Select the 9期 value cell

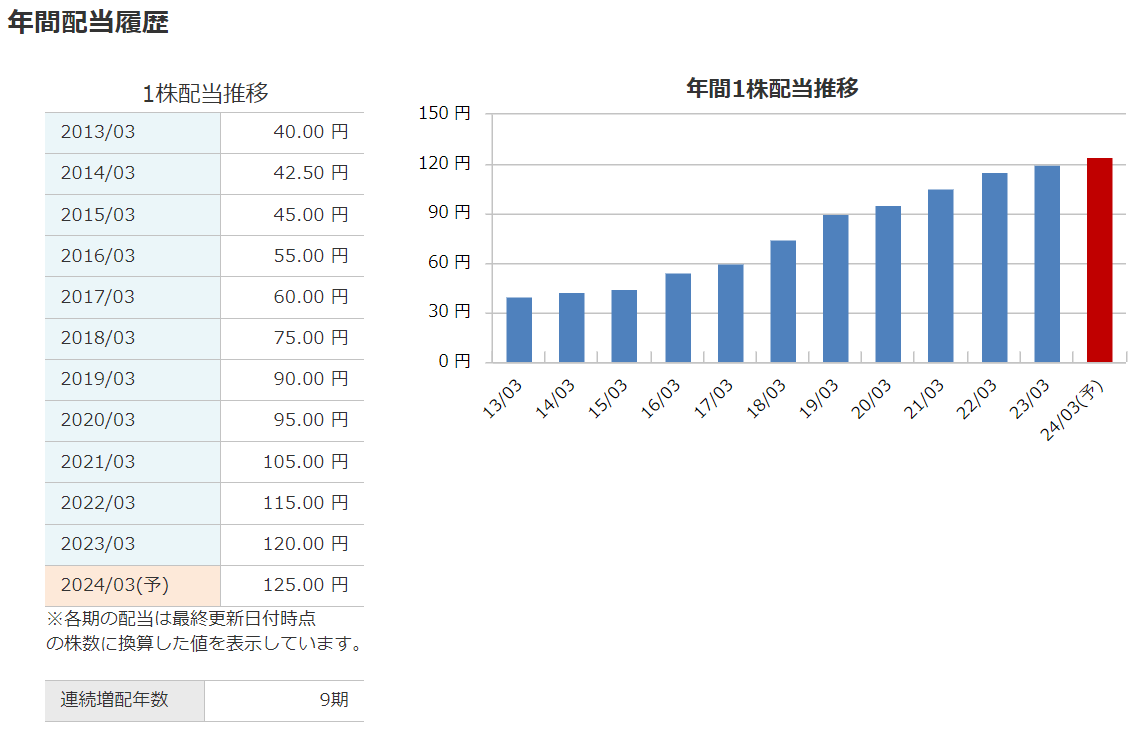pyautogui.click(x=334, y=700)
